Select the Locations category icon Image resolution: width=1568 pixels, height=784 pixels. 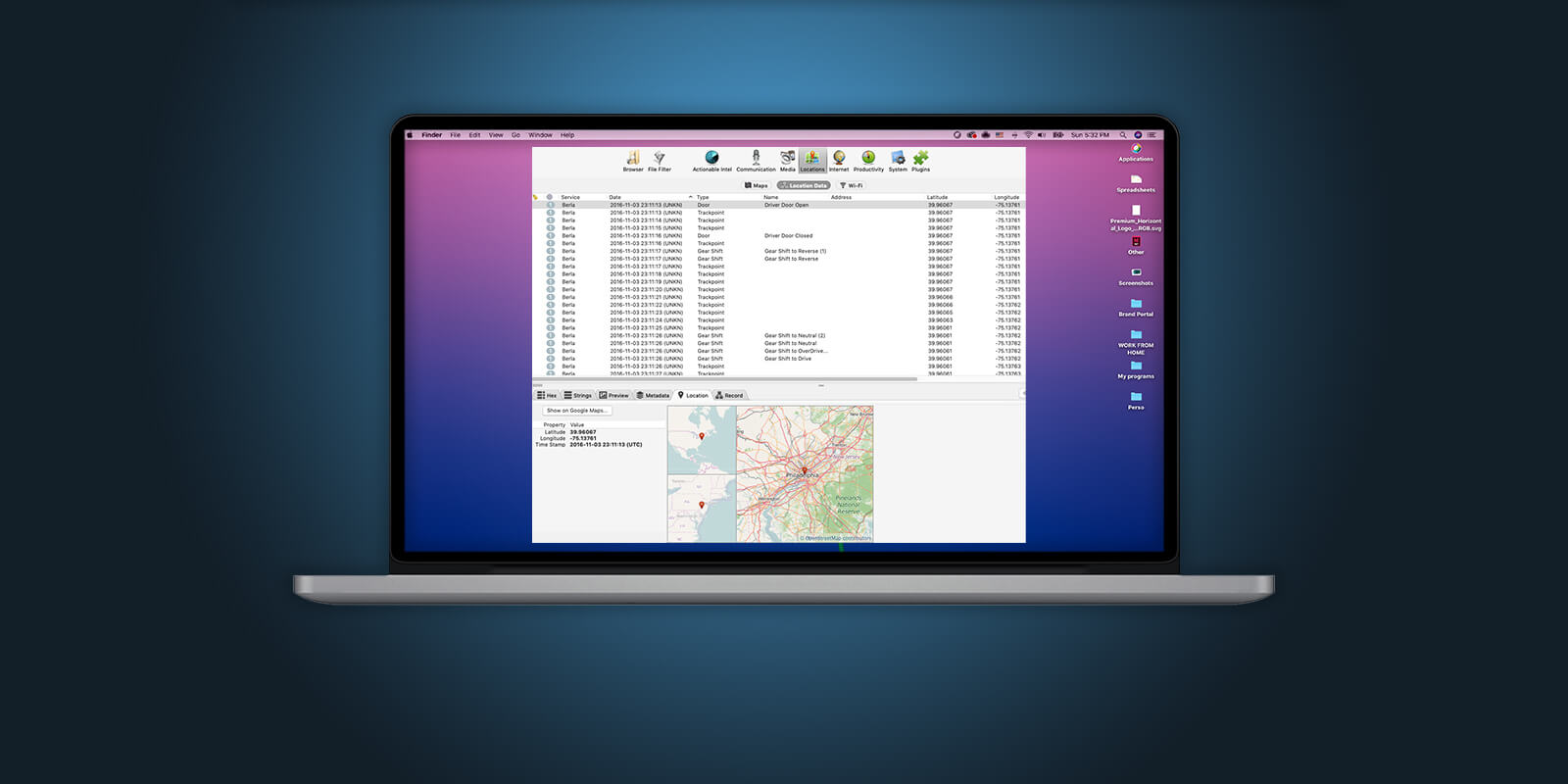coord(812,161)
